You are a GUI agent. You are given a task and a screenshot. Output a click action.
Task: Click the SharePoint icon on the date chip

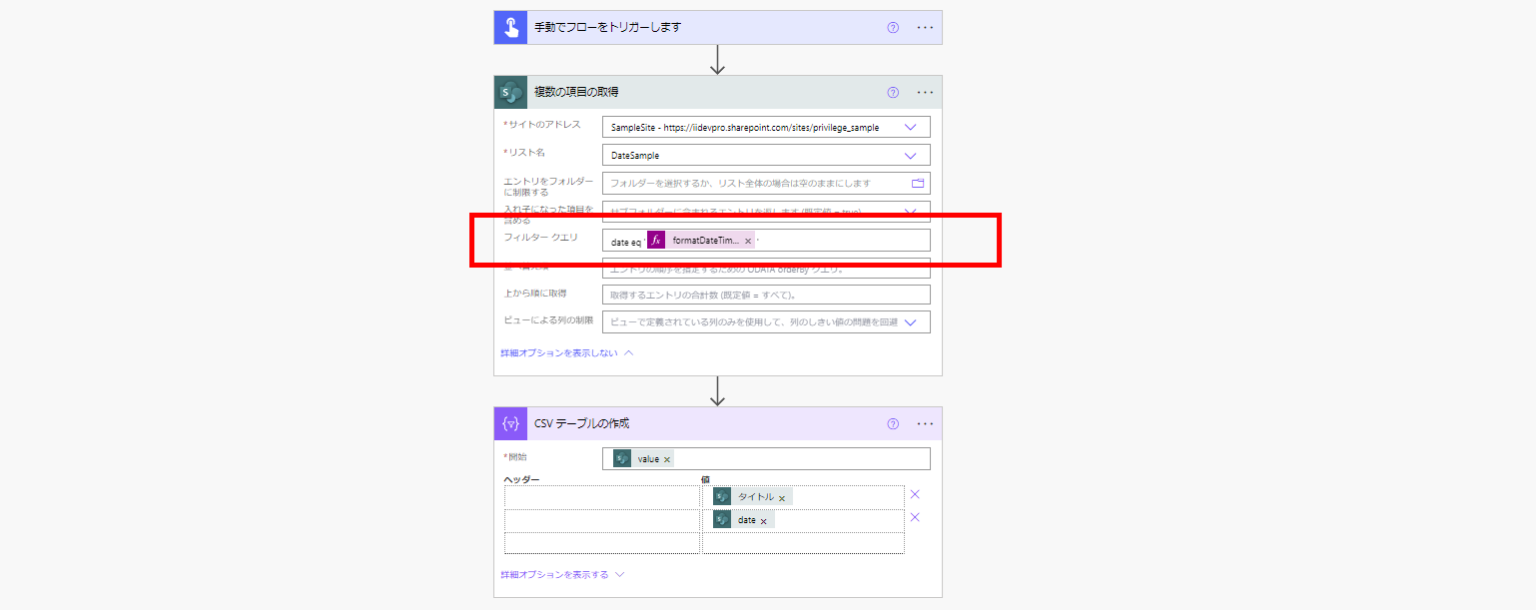(x=723, y=519)
